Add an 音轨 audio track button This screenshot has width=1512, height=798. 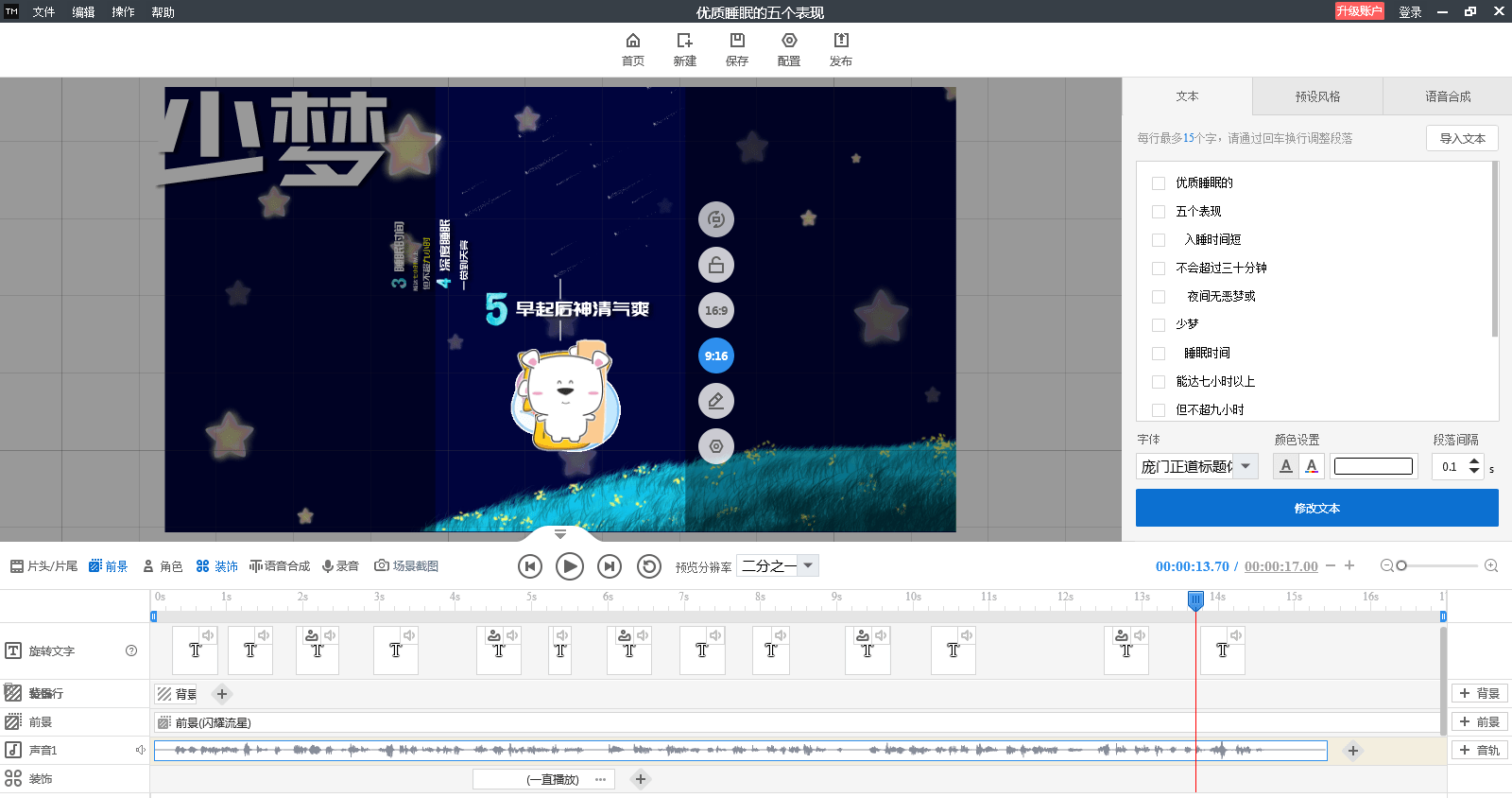1479,750
